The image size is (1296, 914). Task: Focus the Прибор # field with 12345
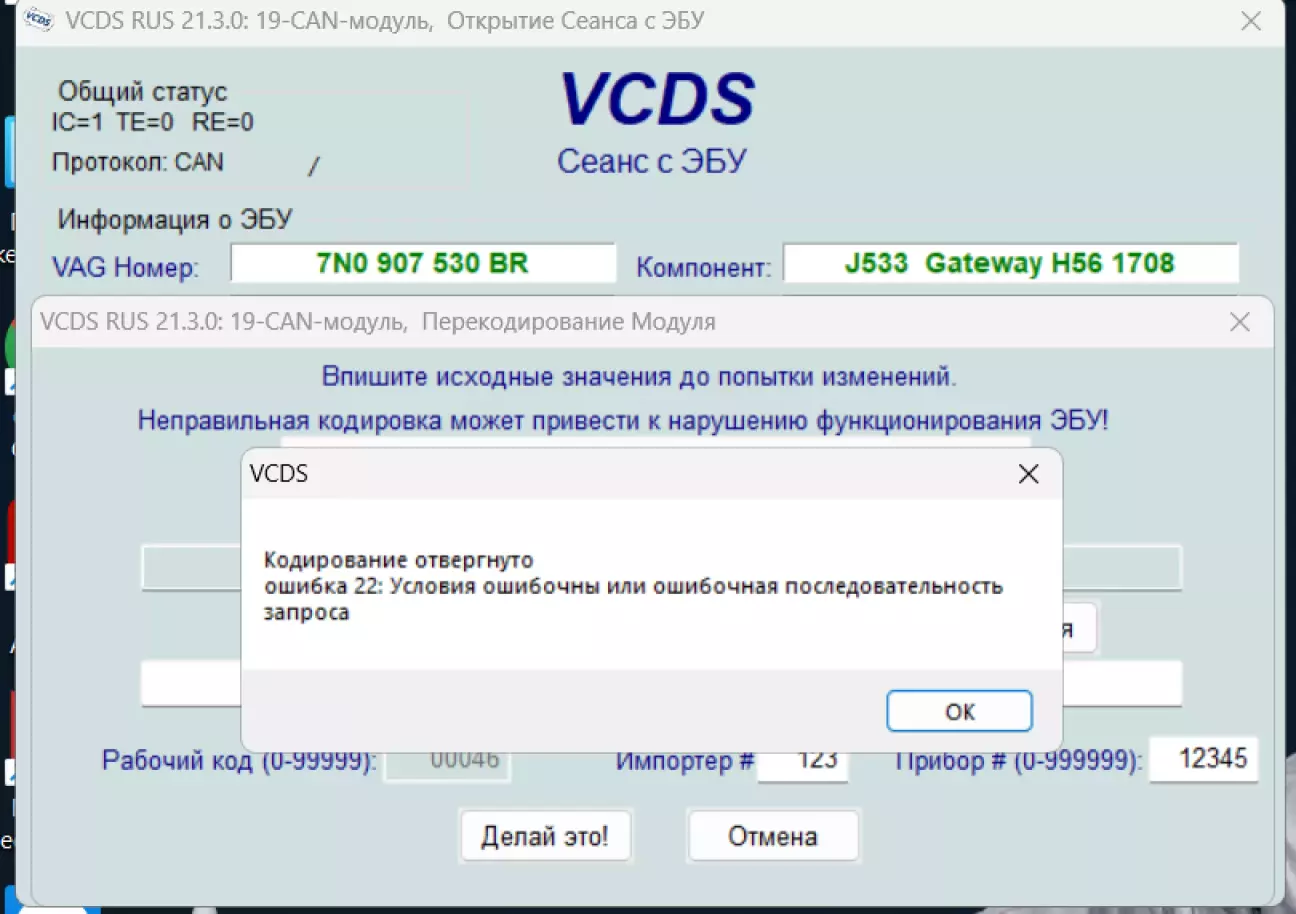[1203, 759]
